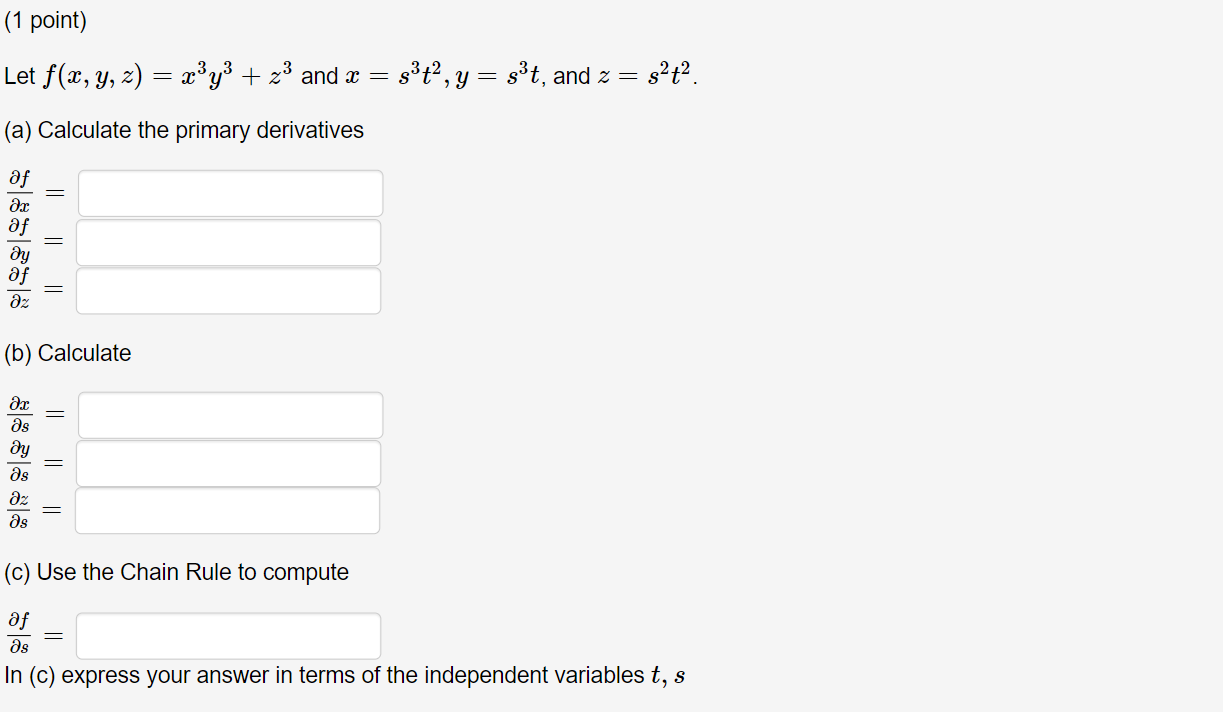Click the ∂x/∂s answer input box
Image resolution: width=1223 pixels, height=712 pixels.
[230, 414]
